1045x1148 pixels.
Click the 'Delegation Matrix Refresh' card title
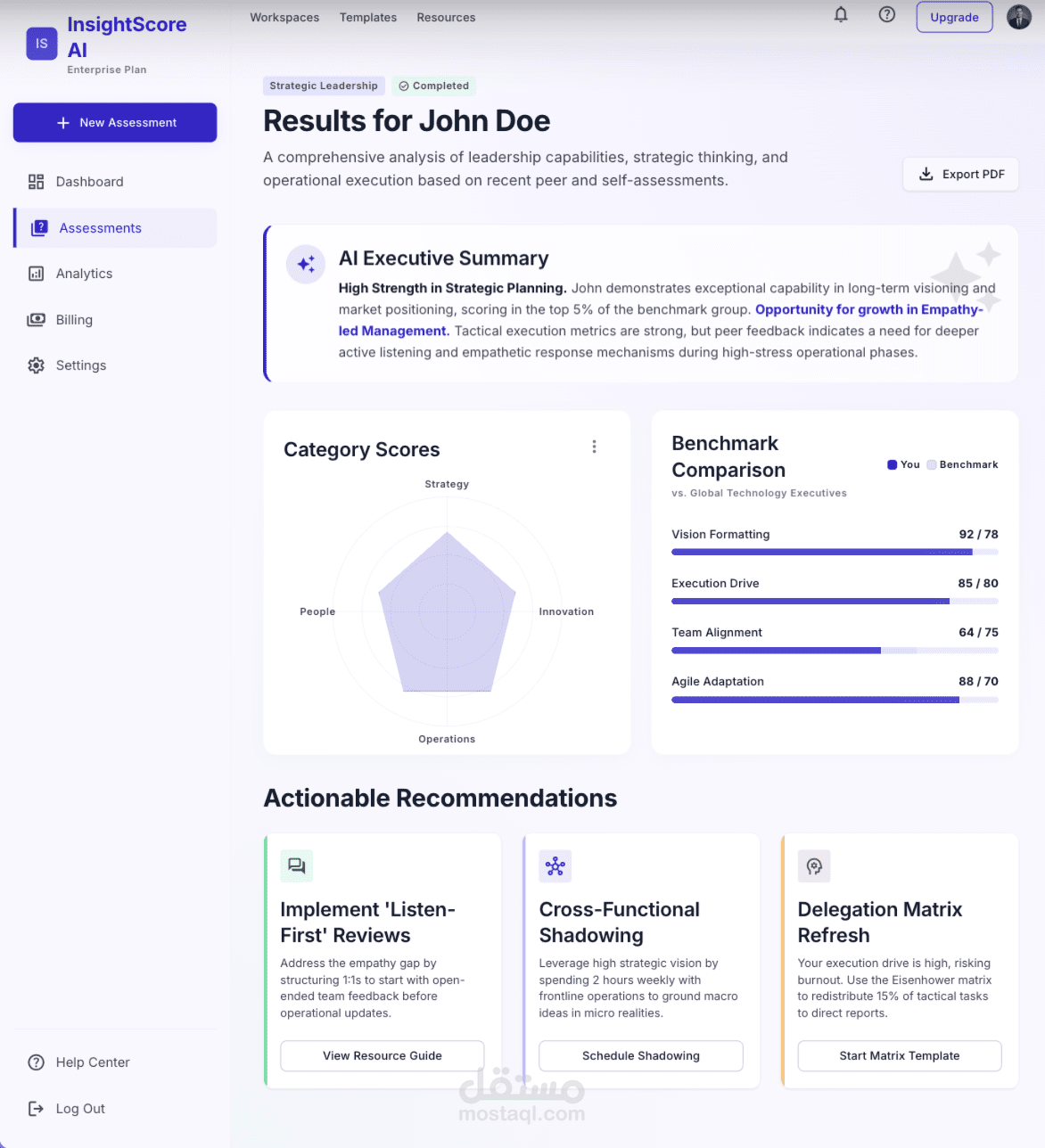[x=880, y=922]
